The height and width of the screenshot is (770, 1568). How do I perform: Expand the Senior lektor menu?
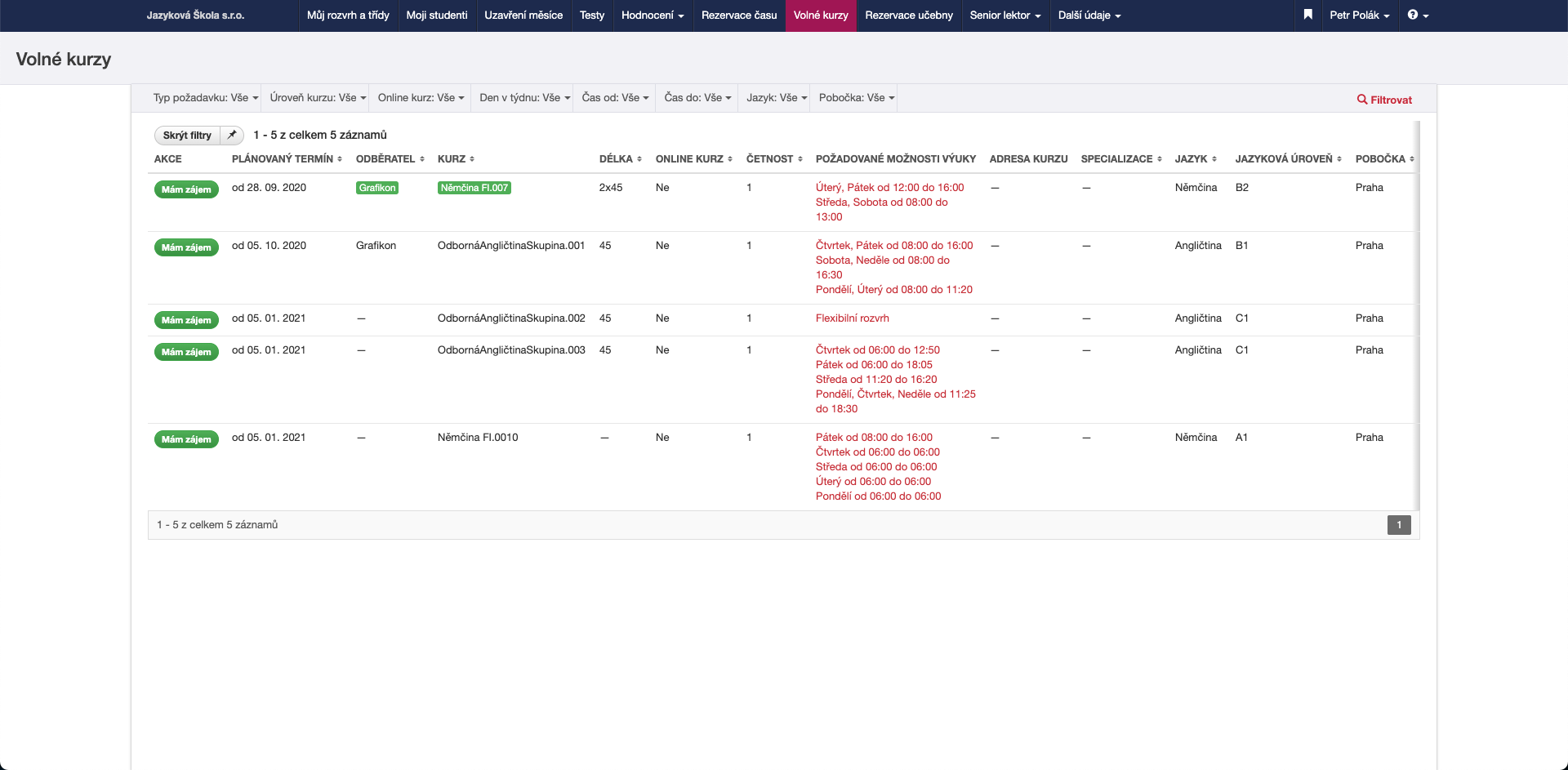coord(1005,15)
